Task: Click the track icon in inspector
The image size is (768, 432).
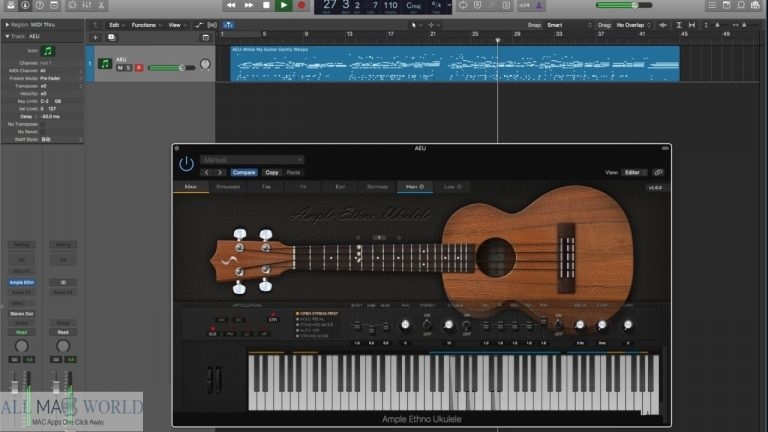Action: [x=48, y=51]
